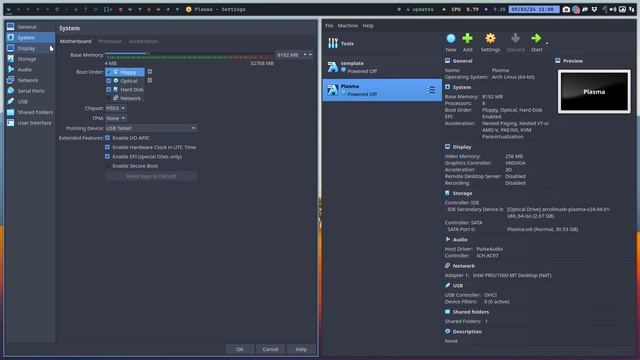Adjust Base Memory slider handle
The image size is (640, 360).
(x=148, y=53)
